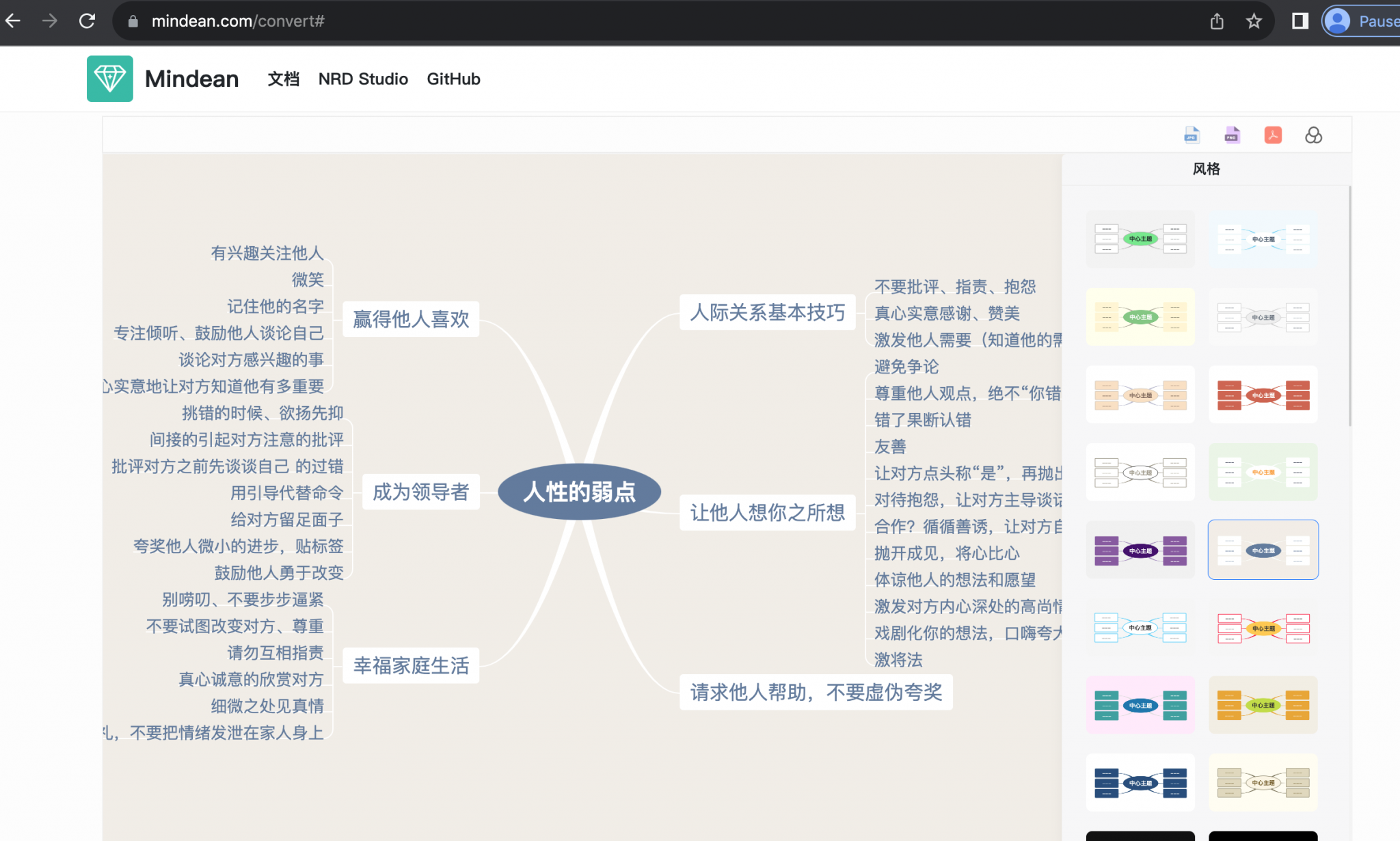Export the mind map as PNG
The image size is (1400, 841).
point(1232,135)
